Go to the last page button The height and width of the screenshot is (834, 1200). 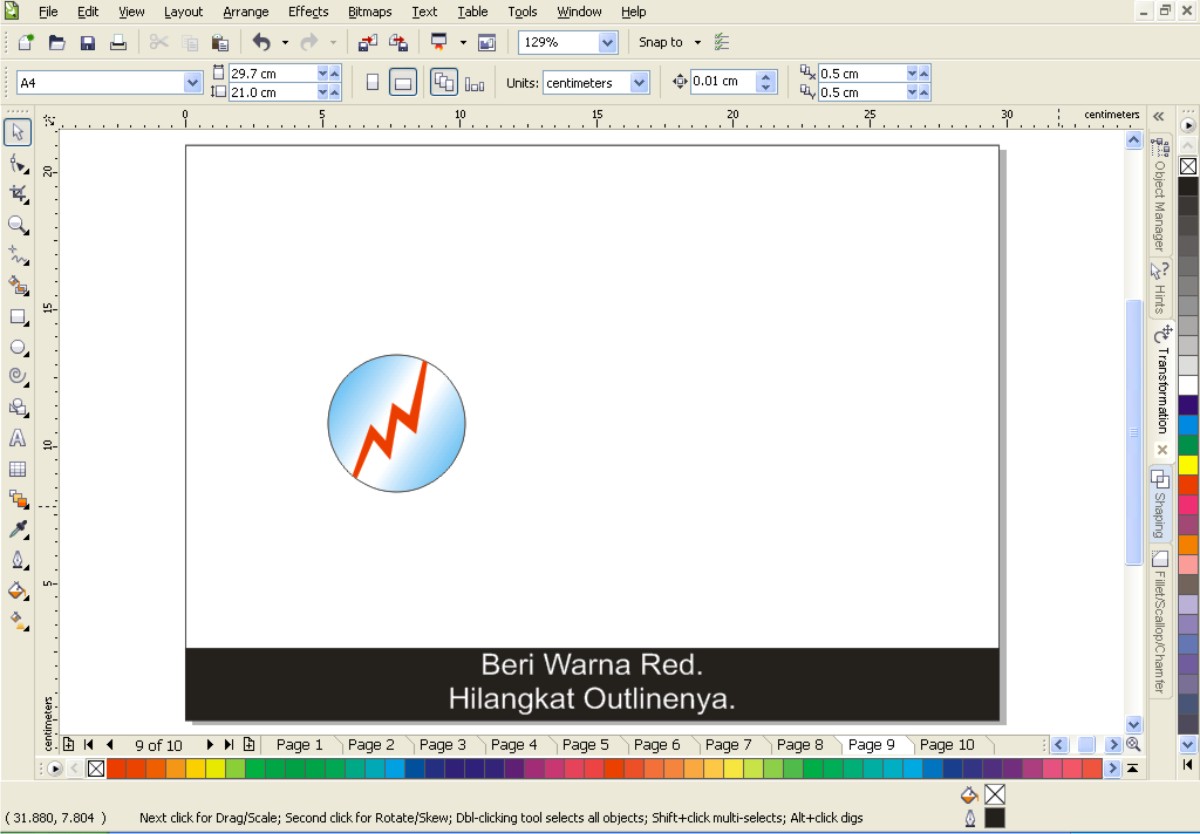pyautogui.click(x=229, y=745)
